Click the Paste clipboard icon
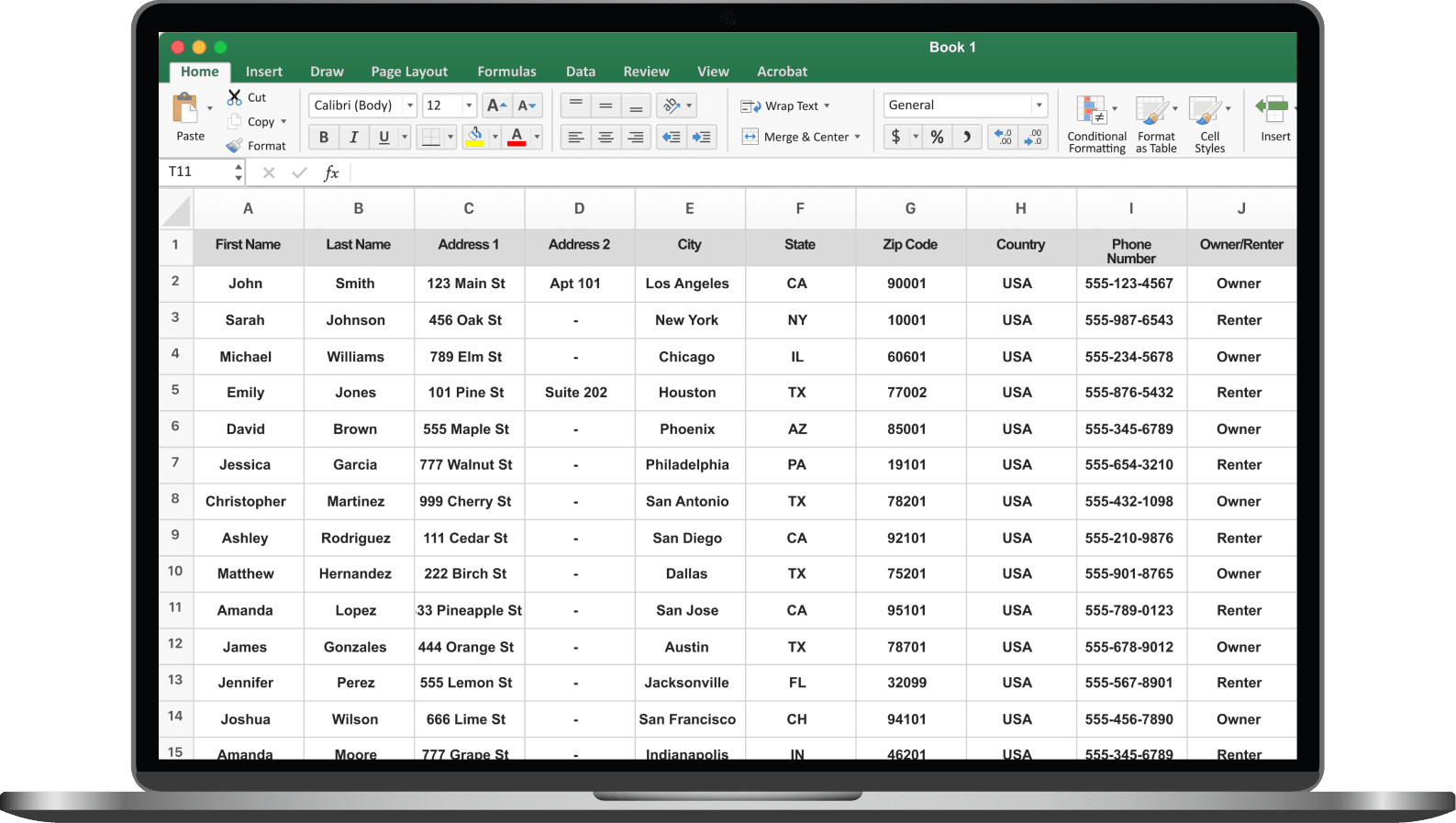Screen dimensions: 1456x823 [186, 109]
